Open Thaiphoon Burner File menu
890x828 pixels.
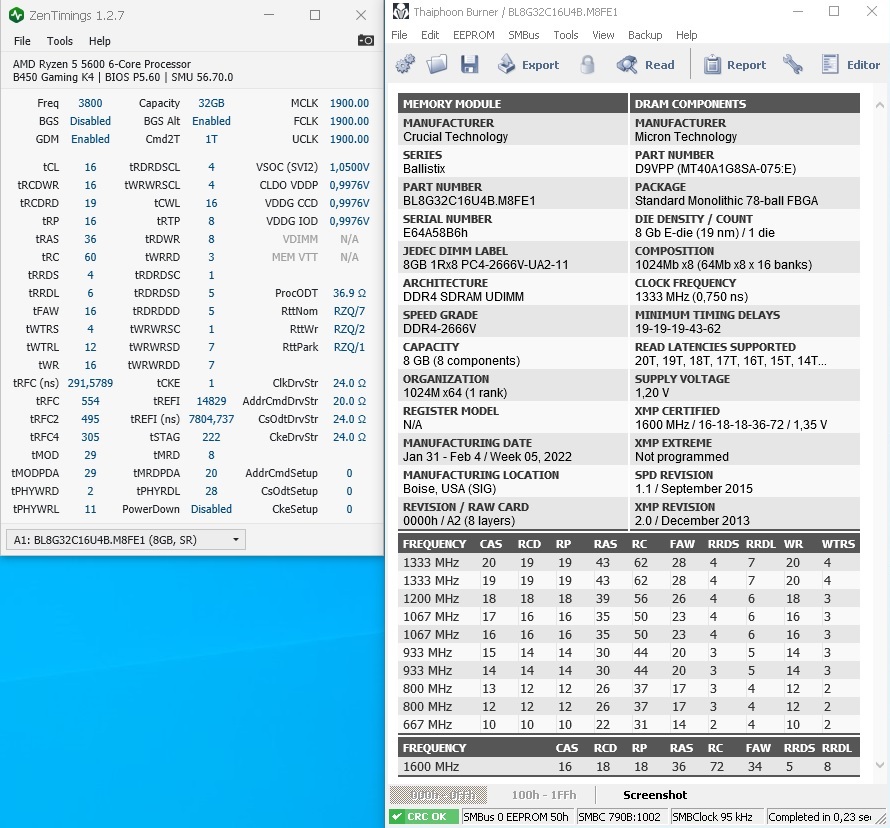pyautogui.click(x=399, y=35)
